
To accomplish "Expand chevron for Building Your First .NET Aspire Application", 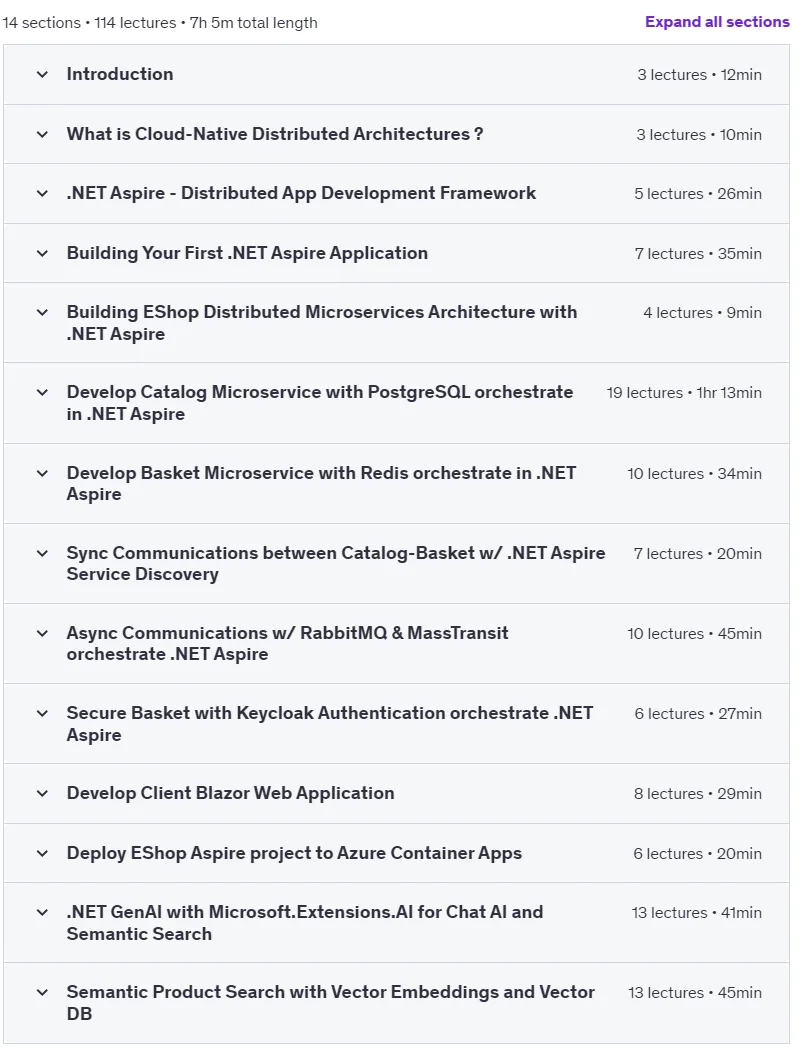I will [x=42, y=254].
